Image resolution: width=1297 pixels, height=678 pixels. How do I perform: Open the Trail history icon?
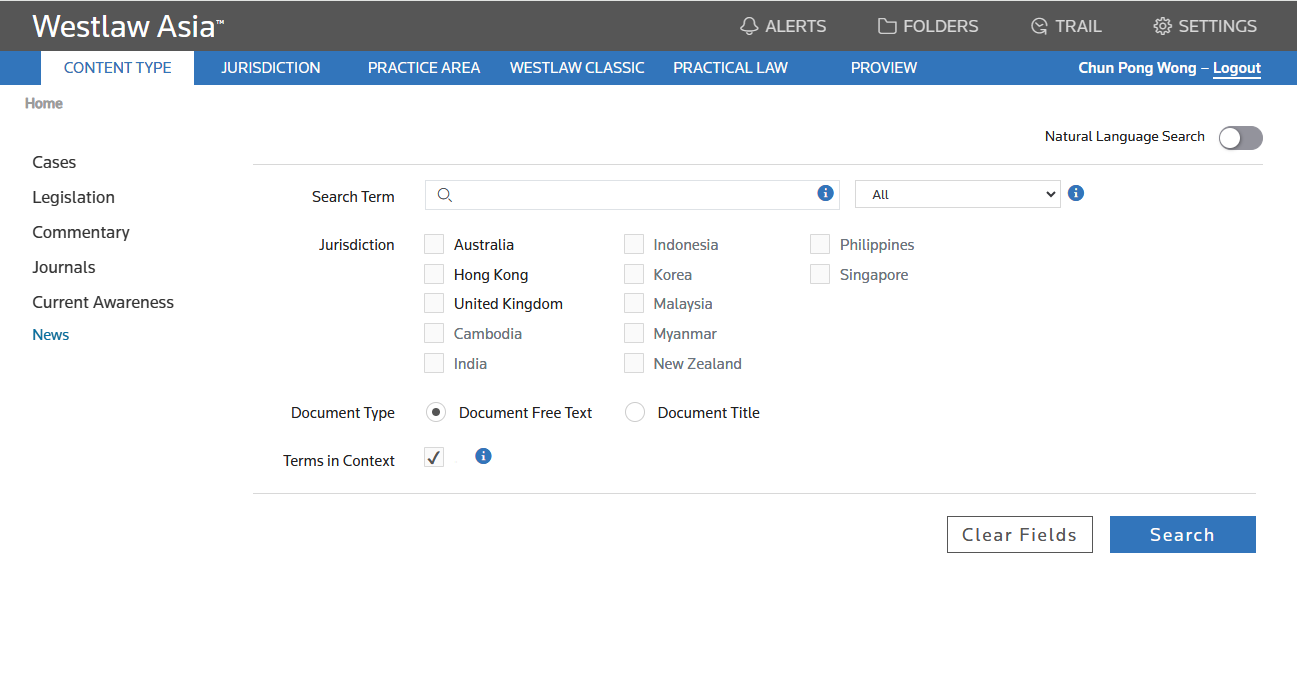[1040, 27]
